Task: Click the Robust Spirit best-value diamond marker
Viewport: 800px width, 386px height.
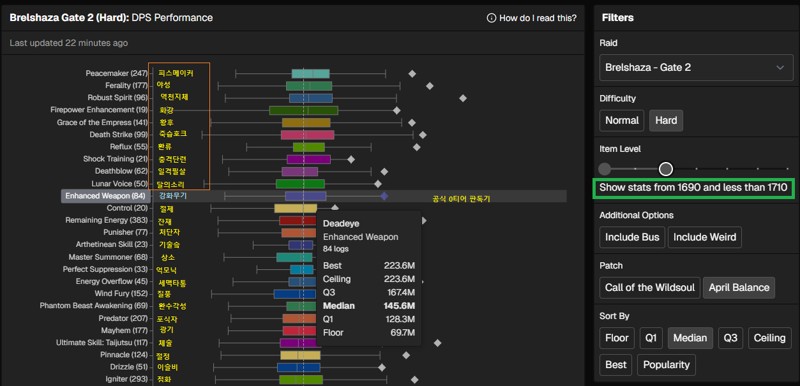Action: click(463, 98)
